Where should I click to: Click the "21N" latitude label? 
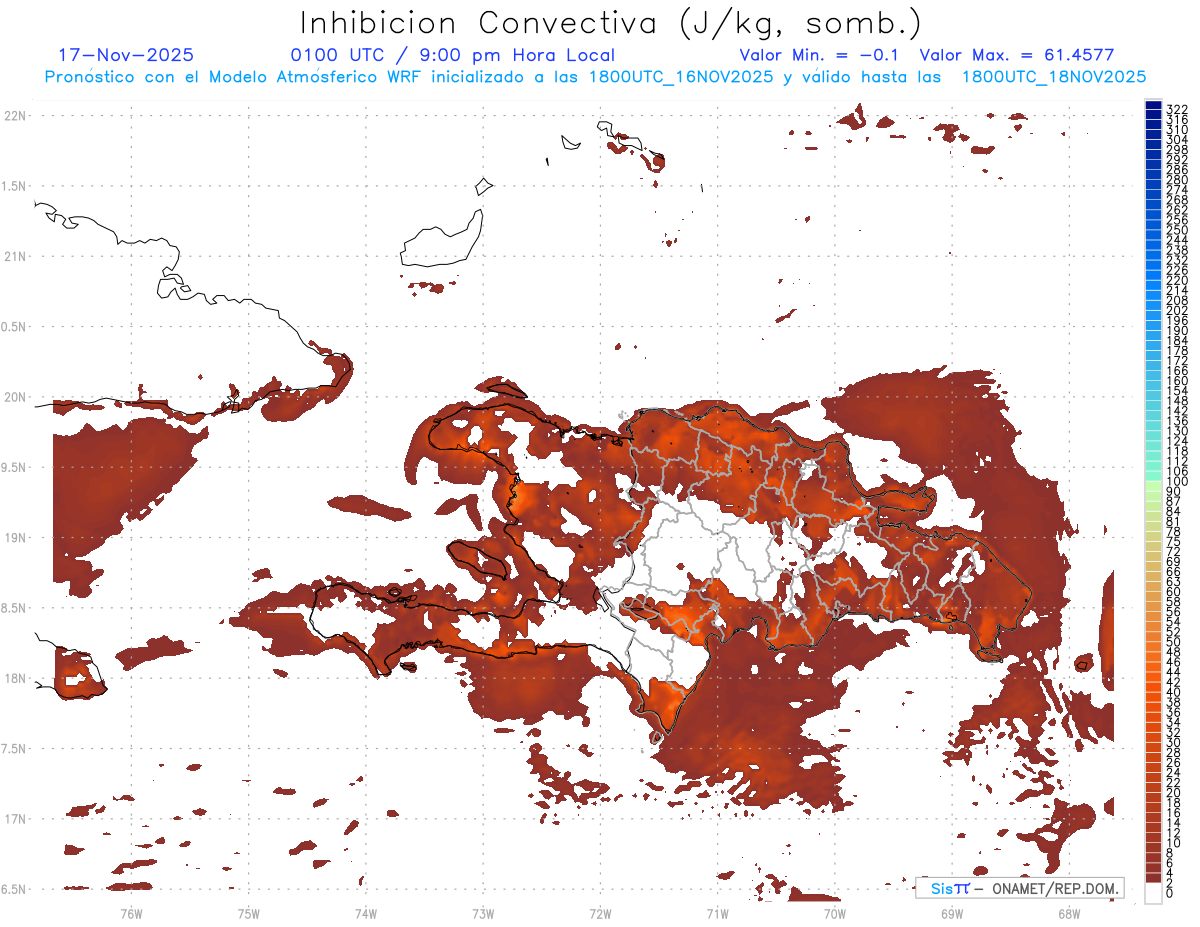[x=15, y=256]
